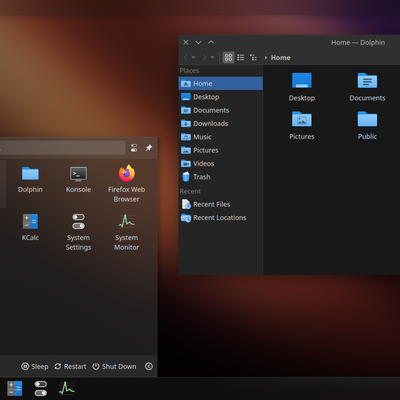Viewport: 400px width, 400px height.
Task: Open forward history dropdown in Dolphin
Action: 212,58
